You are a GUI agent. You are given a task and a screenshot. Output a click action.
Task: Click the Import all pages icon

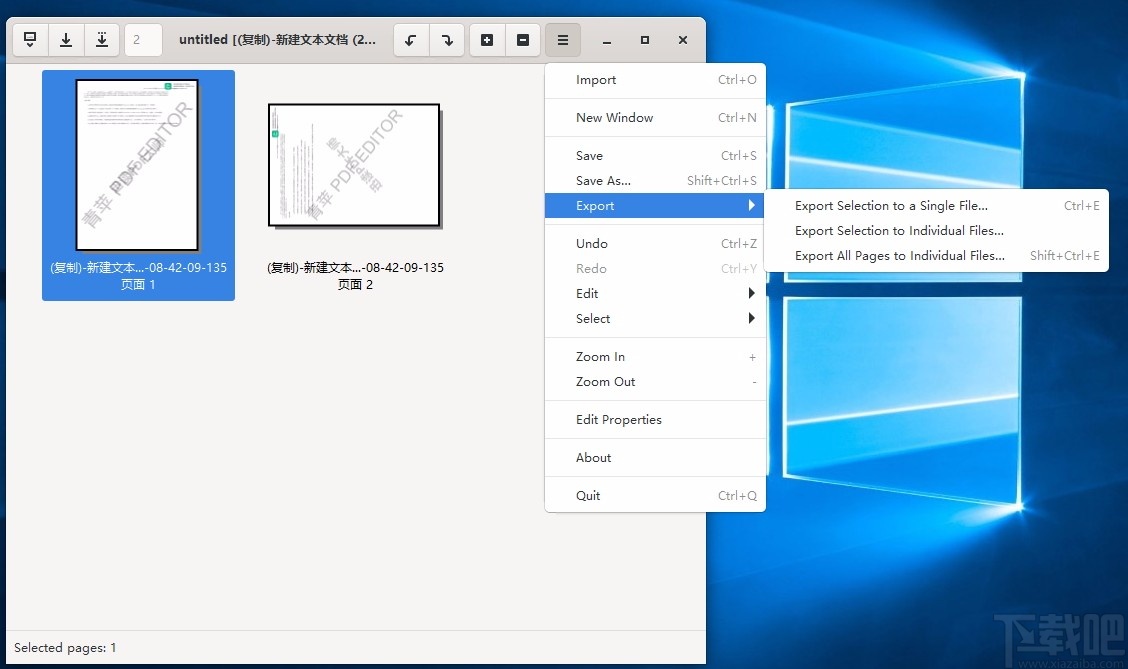pos(102,40)
